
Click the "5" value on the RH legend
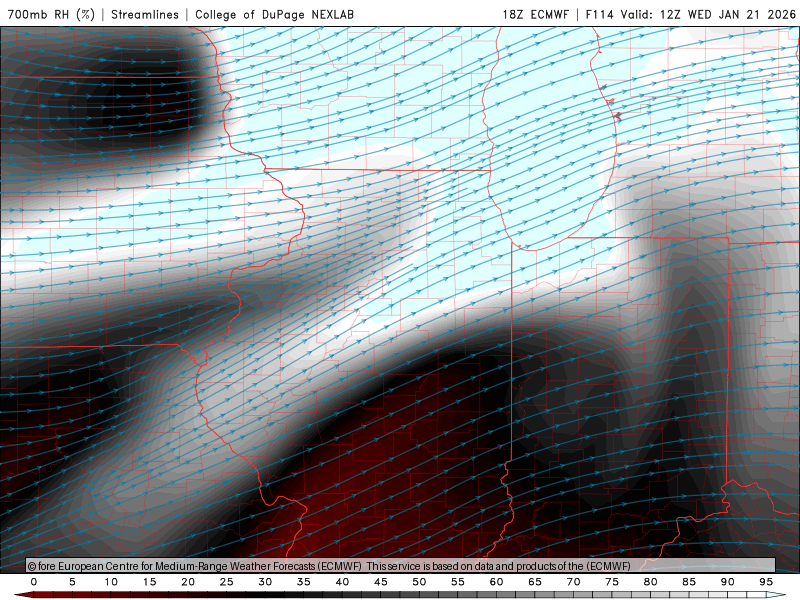(72, 582)
